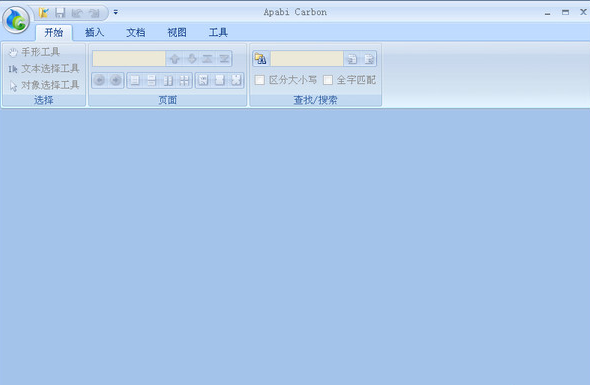
Task: Switch to the 视图 ribbon tab
Action: (177, 32)
